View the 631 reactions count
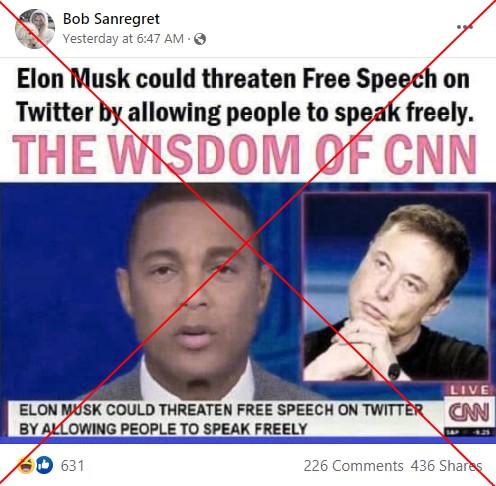This screenshot has height=486, width=496. coord(72,466)
